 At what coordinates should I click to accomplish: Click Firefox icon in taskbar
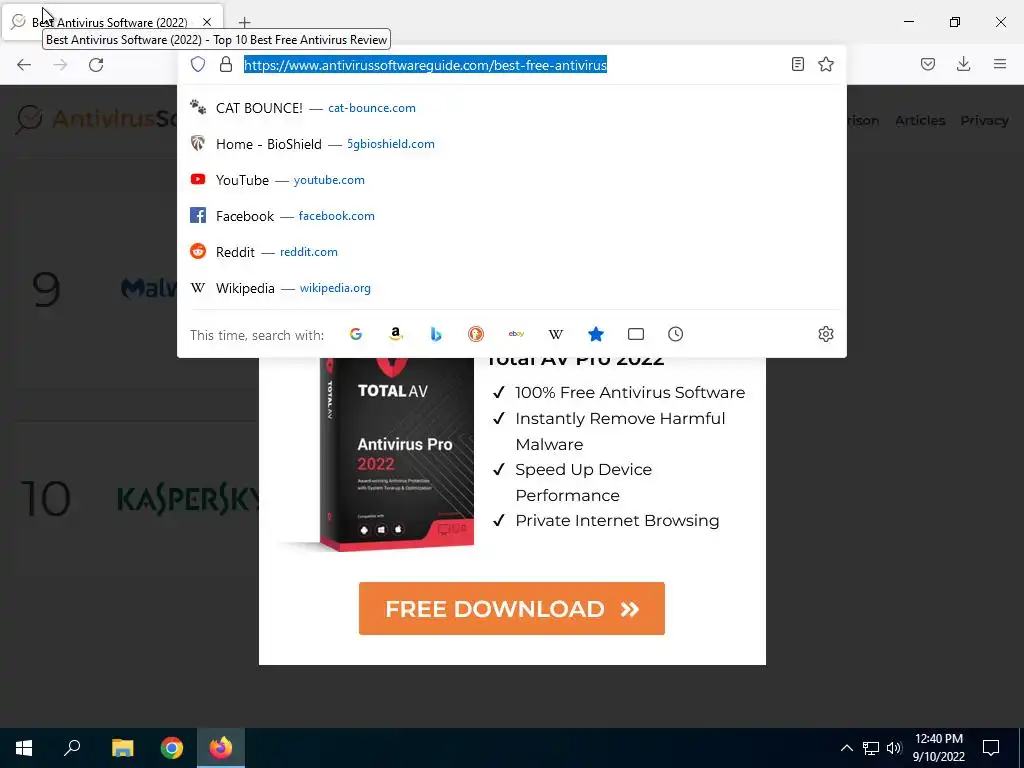coord(221,748)
